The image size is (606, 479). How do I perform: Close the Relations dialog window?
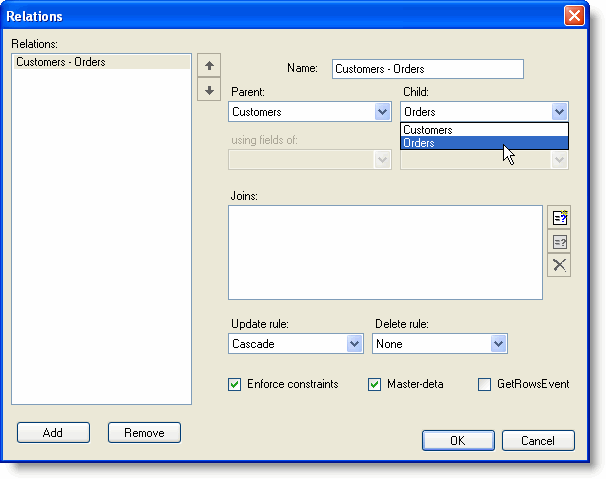tap(573, 16)
